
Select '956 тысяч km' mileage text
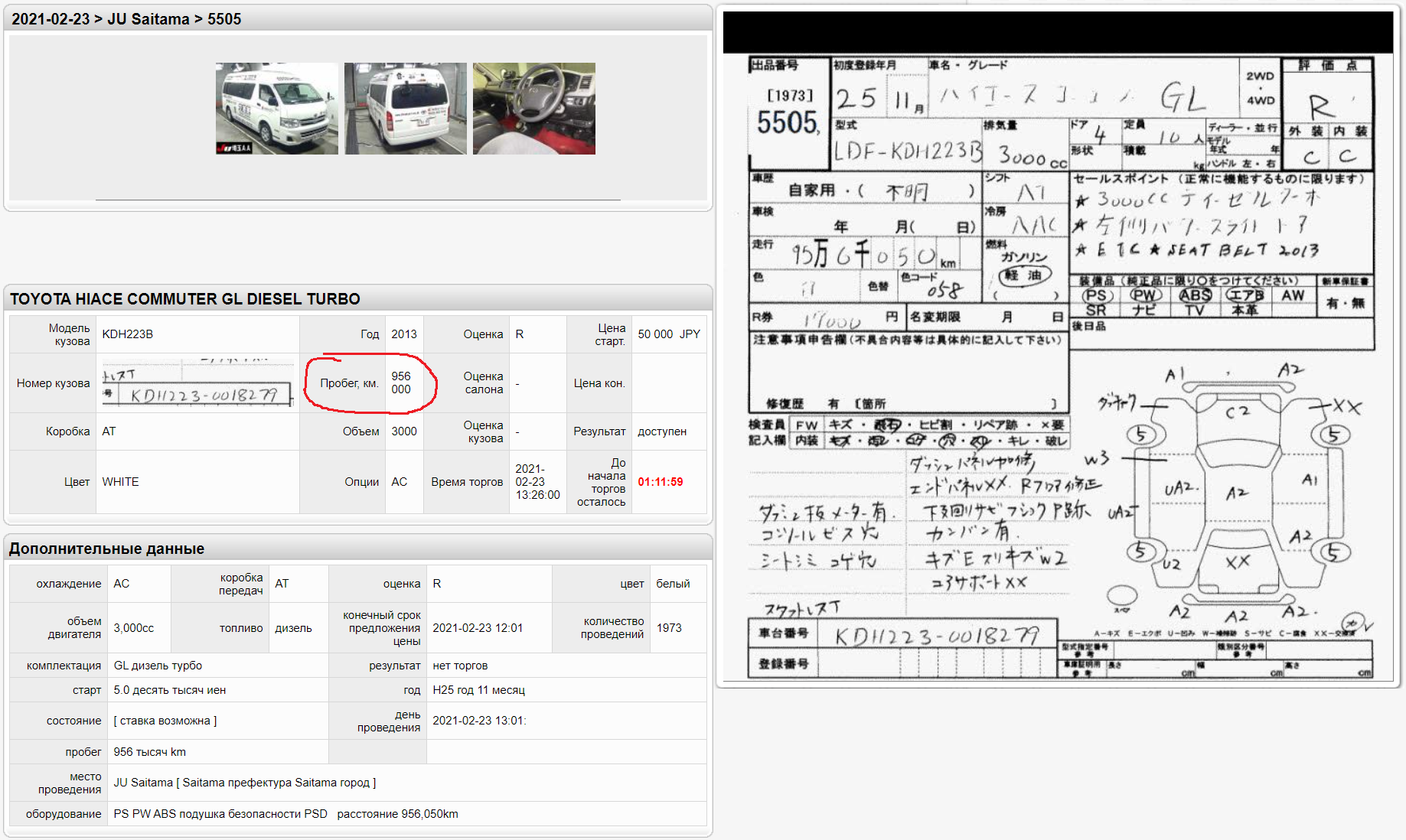(150, 752)
